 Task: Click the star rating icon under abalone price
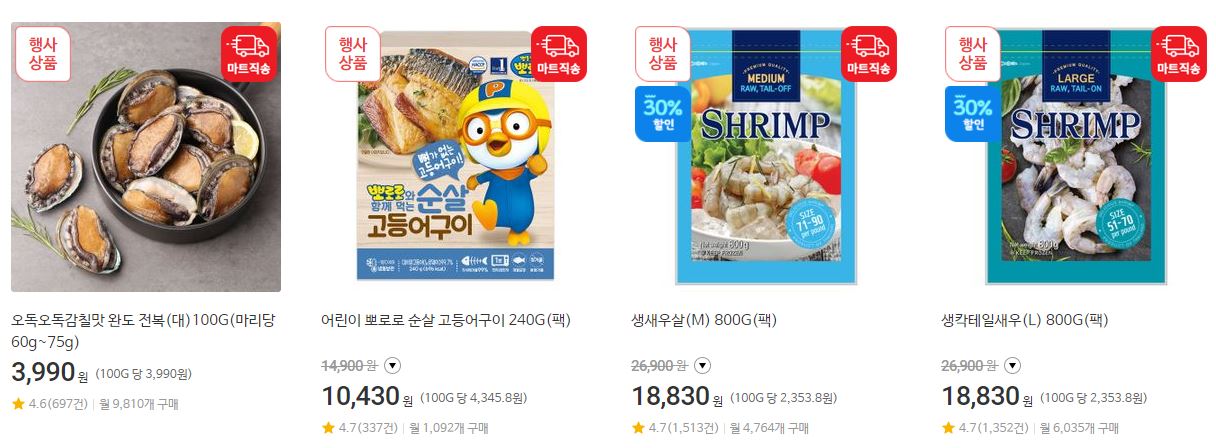tap(18, 404)
